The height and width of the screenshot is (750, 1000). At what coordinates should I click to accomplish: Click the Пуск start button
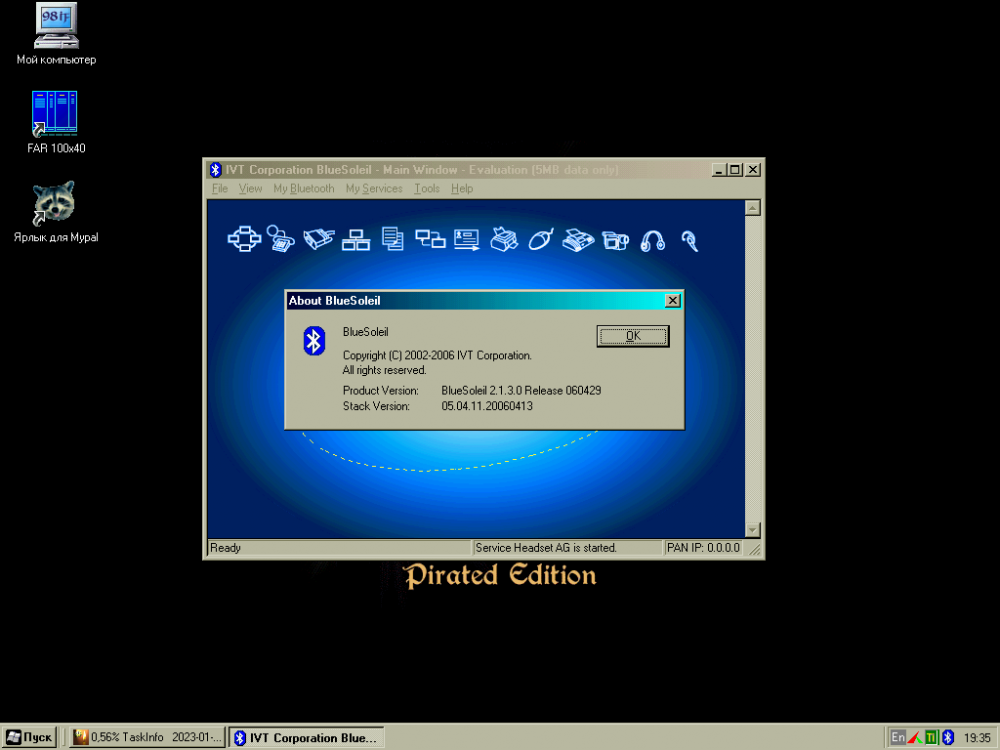coord(28,737)
